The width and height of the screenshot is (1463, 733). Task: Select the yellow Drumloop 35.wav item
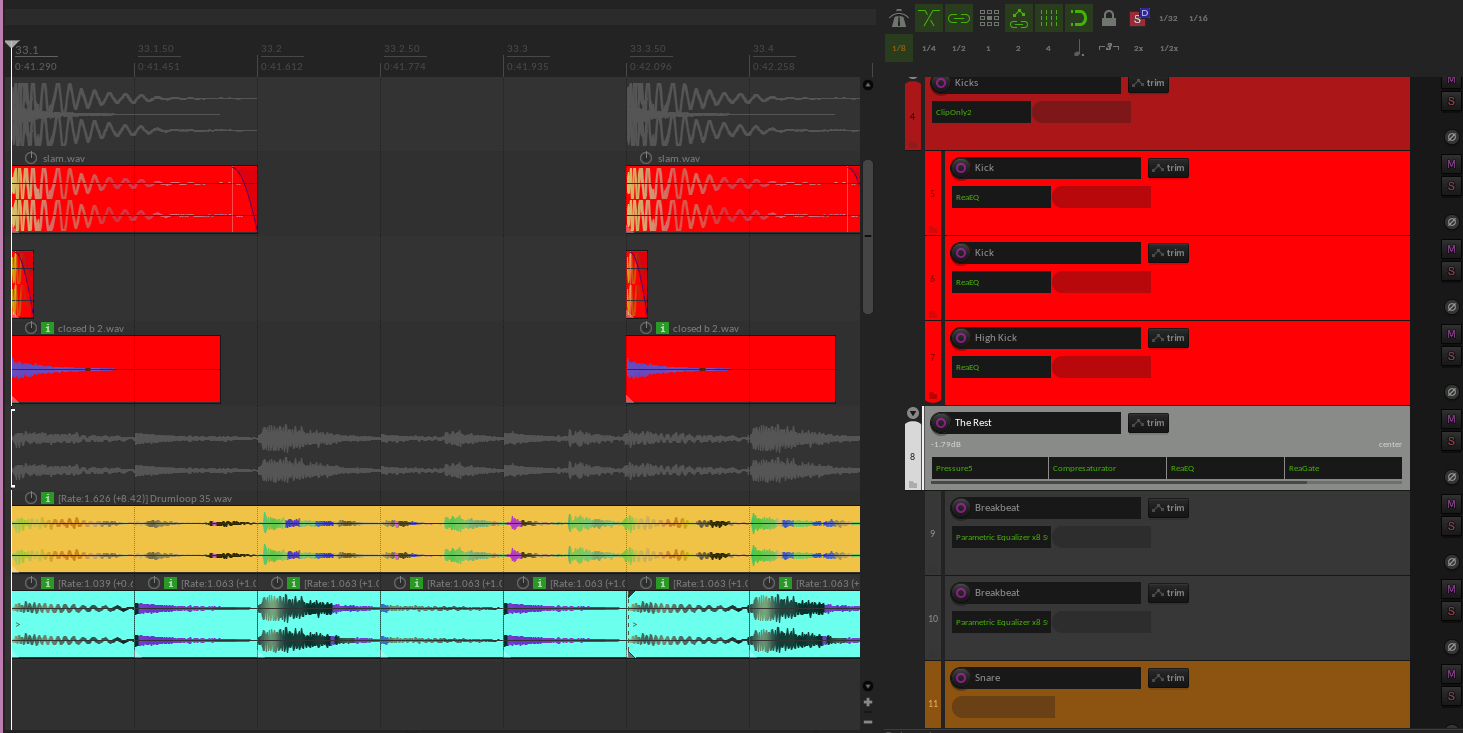[x=435, y=538]
